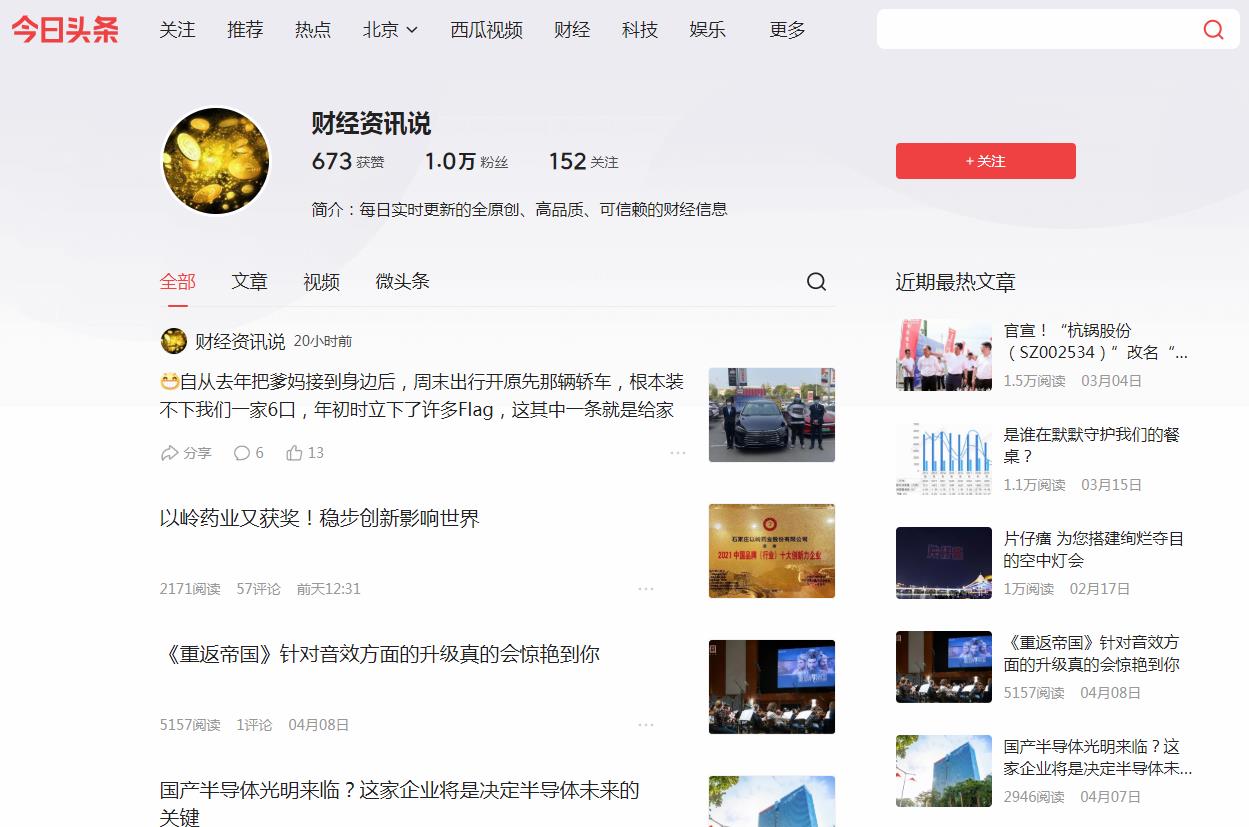The image size is (1249, 827).
Task: Open search within the author's posts
Action: click(816, 282)
